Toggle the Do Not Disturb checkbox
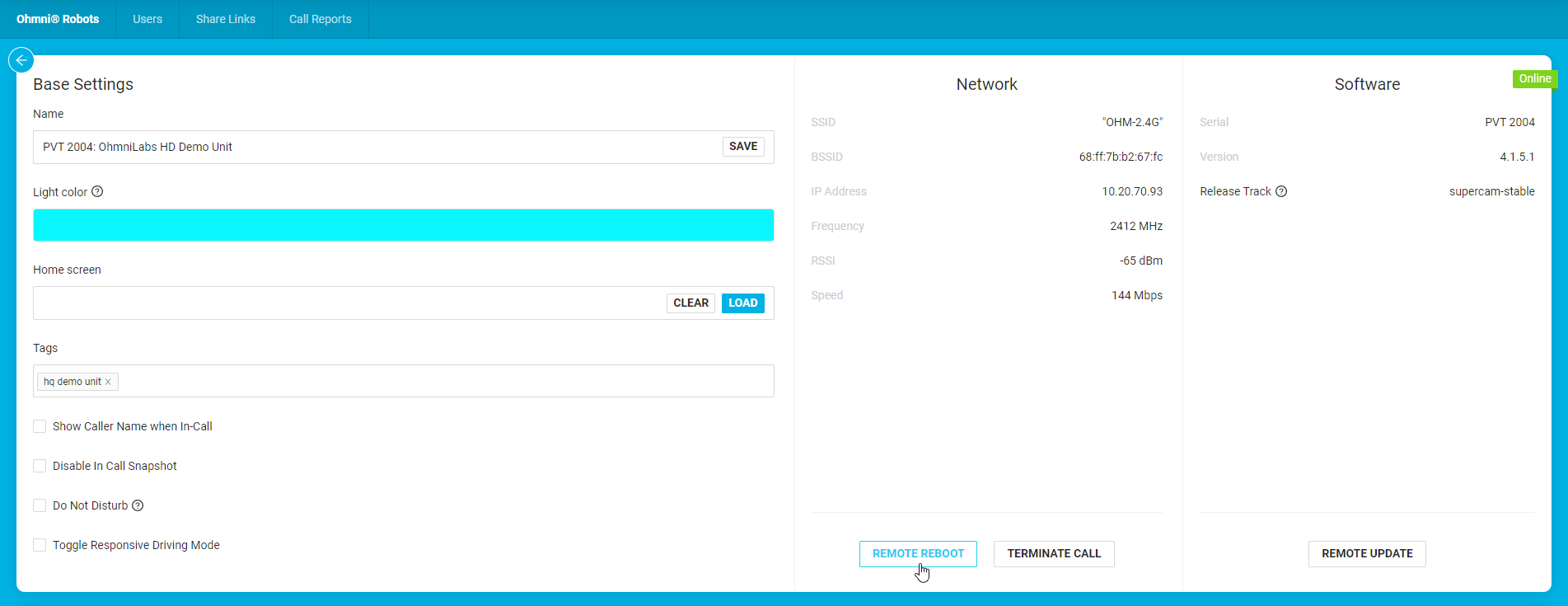 click(40, 505)
